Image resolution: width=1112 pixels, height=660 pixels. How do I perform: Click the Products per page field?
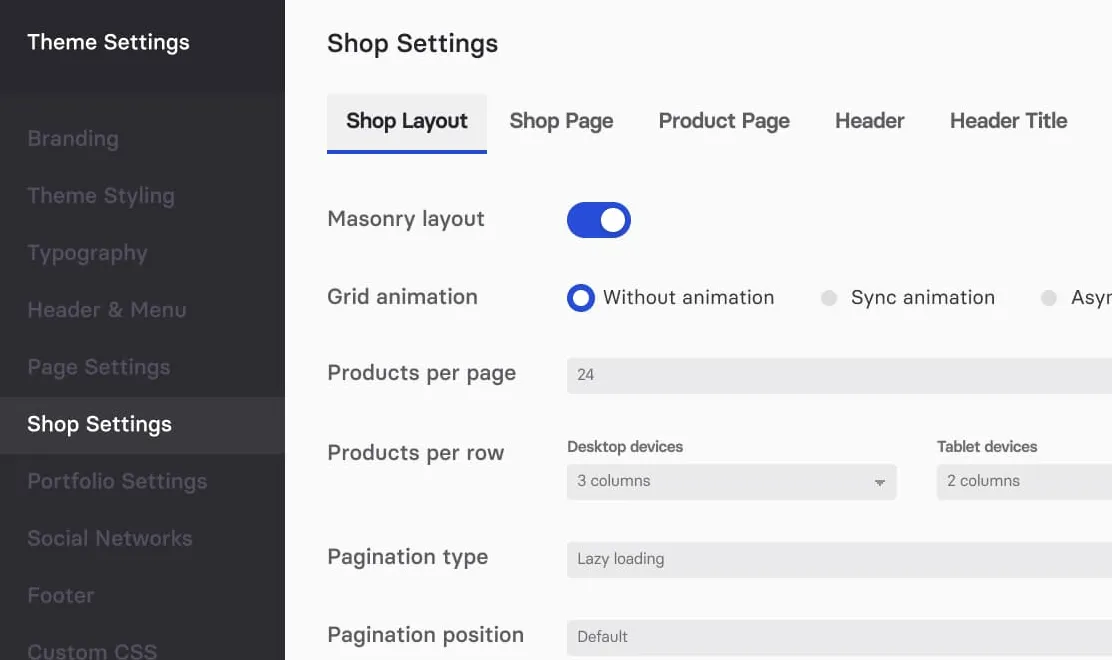[x=839, y=375]
